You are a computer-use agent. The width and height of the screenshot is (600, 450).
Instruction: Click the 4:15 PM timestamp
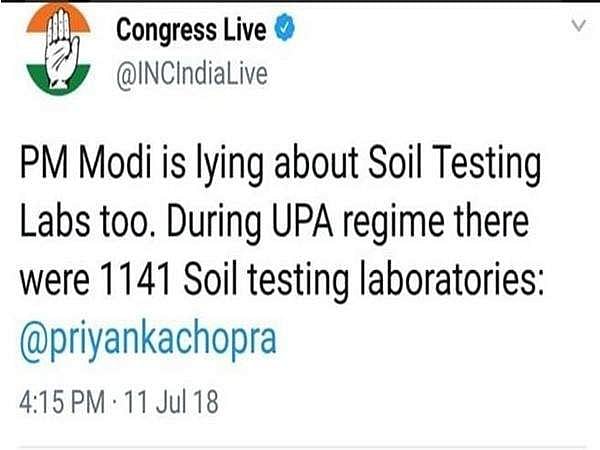click(x=59, y=408)
